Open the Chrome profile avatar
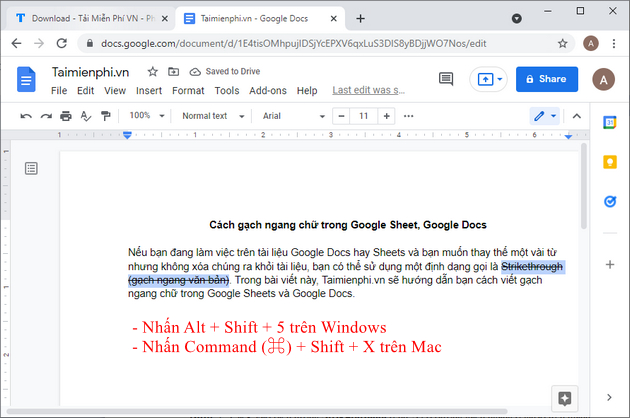The height and width of the screenshot is (418, 630). [591, 43]
